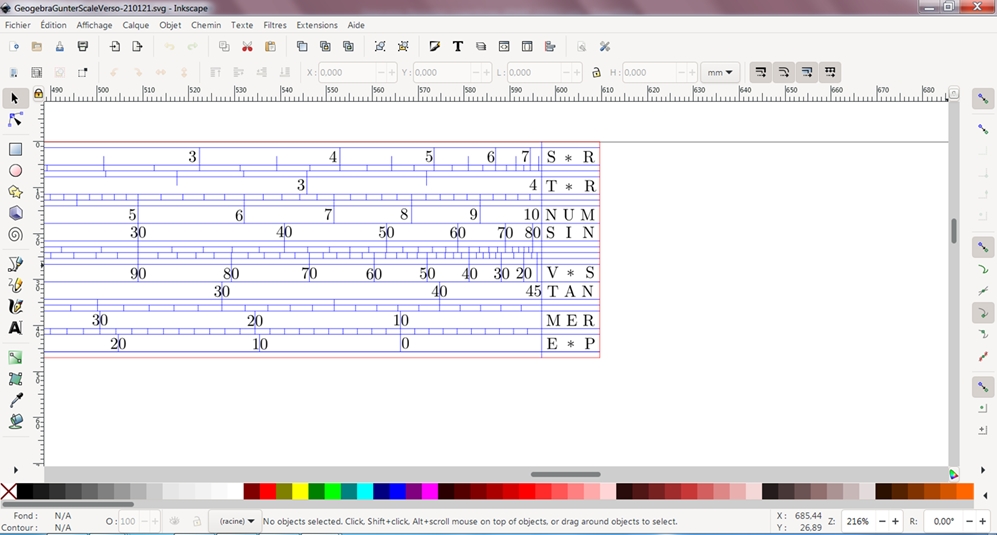Select the Selector arrow tool
The image size is (997, 535).
15,99
